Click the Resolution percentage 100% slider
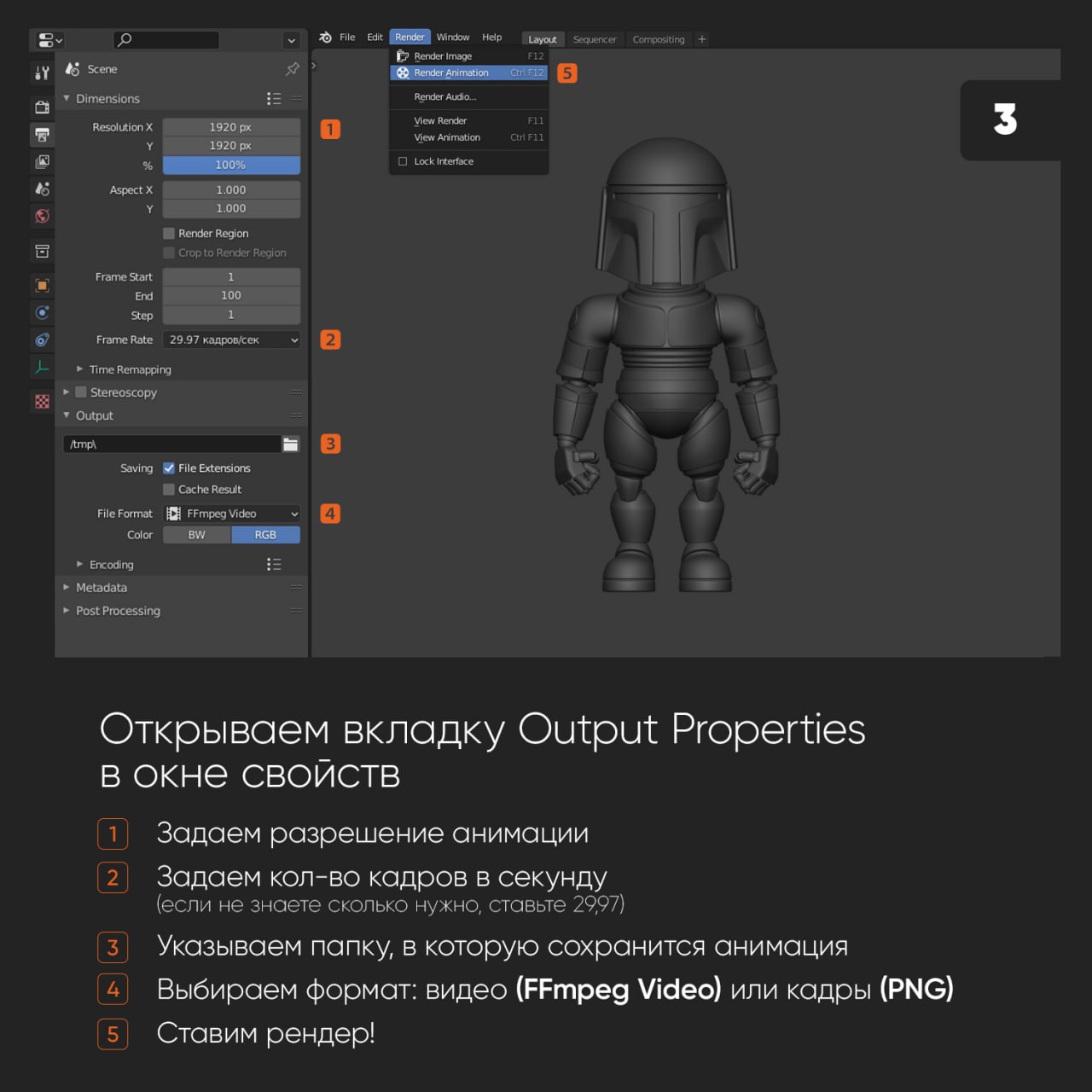 tap(231, 166)
